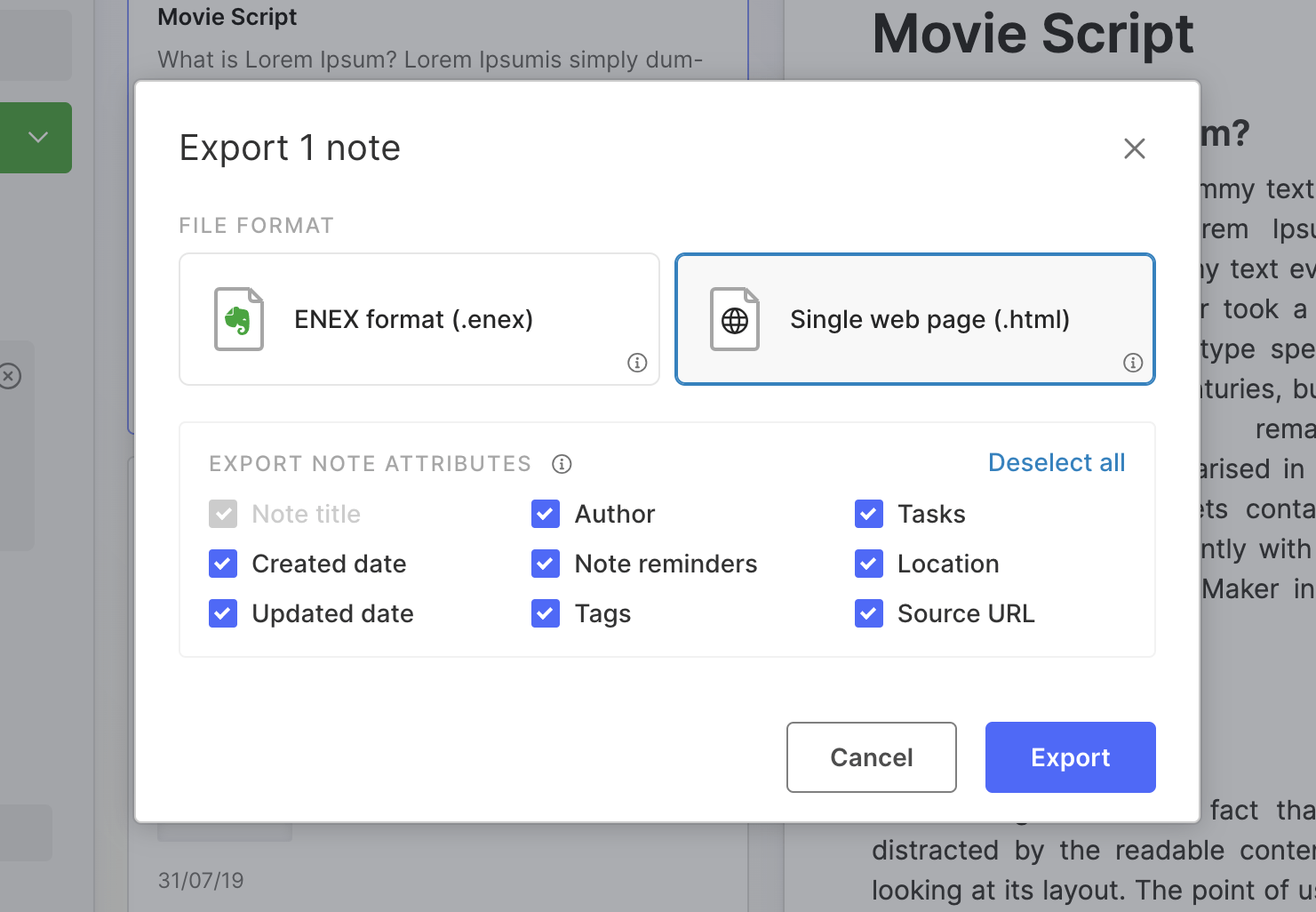1316x912 pixels.
Task: Uncheck the Location checkbox
Action: (x=868, y=564)
